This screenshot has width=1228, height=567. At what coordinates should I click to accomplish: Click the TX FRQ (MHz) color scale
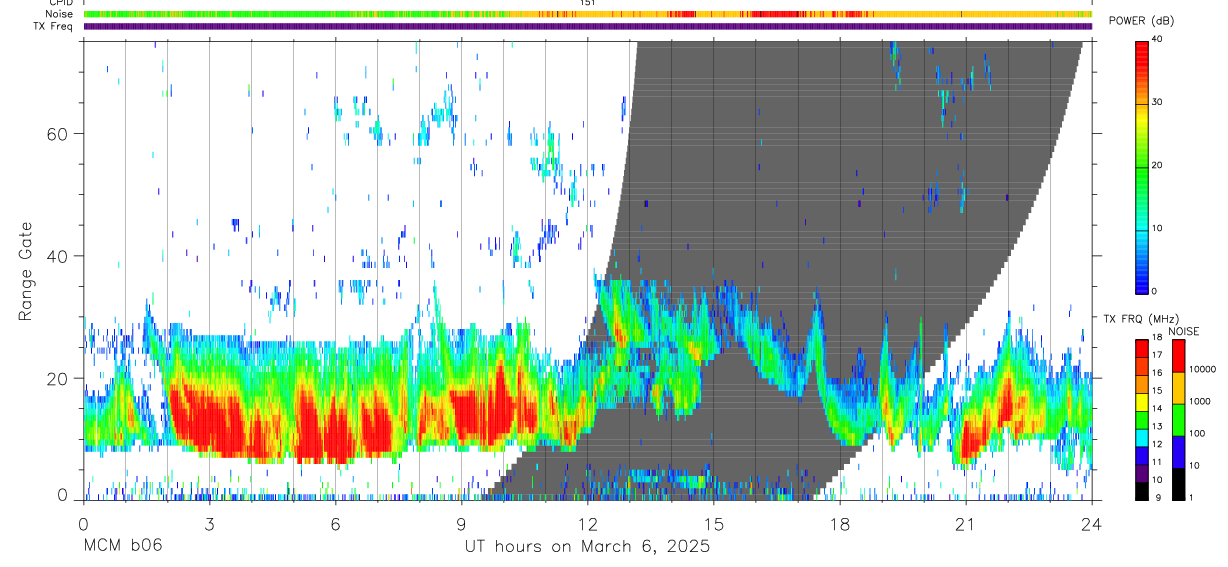point(1142,420)
